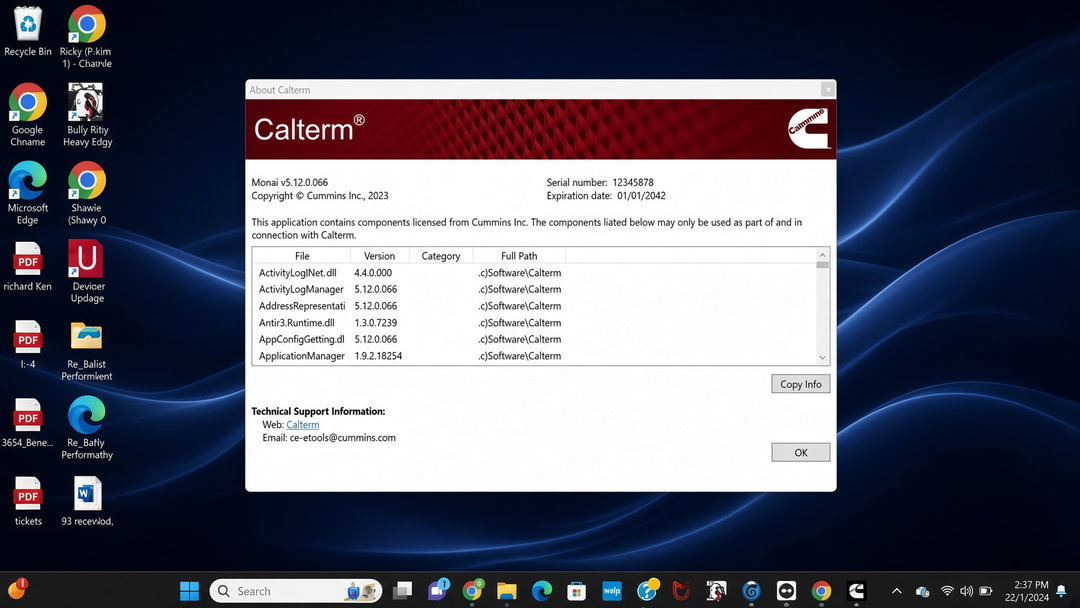Open the battery status in tray
Screen dimensions: 1080x608
(986, 591)
